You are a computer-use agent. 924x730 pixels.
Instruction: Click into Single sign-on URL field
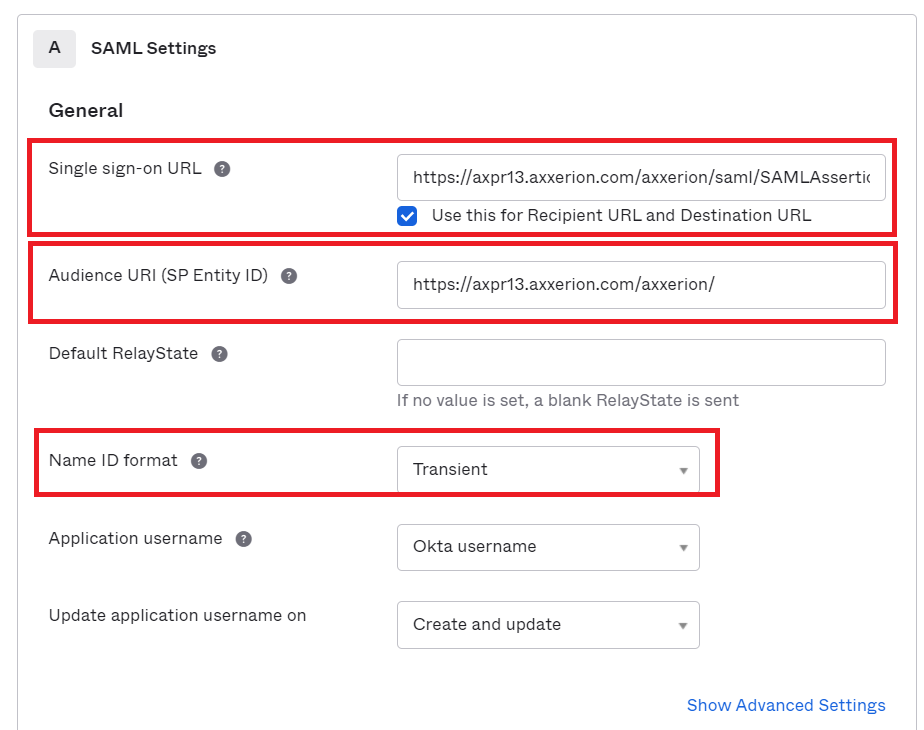coord(641,177)
